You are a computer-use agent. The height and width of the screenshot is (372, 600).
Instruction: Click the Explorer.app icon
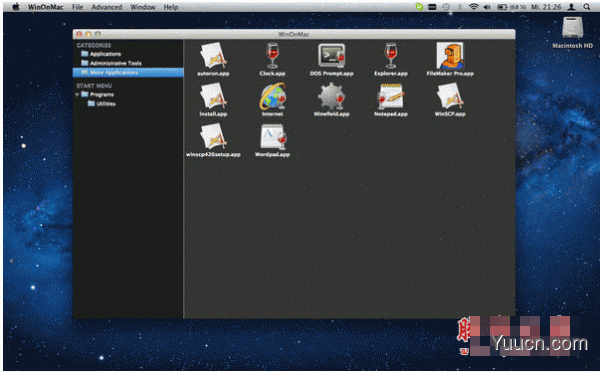[391, 55]
